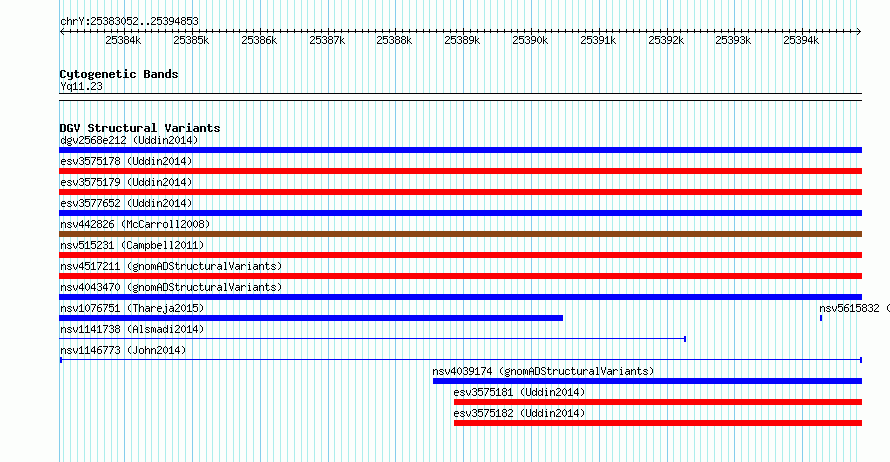Click the small blue marker under nsv5615832
Viewport: 890px width, 462px height.
821,318
